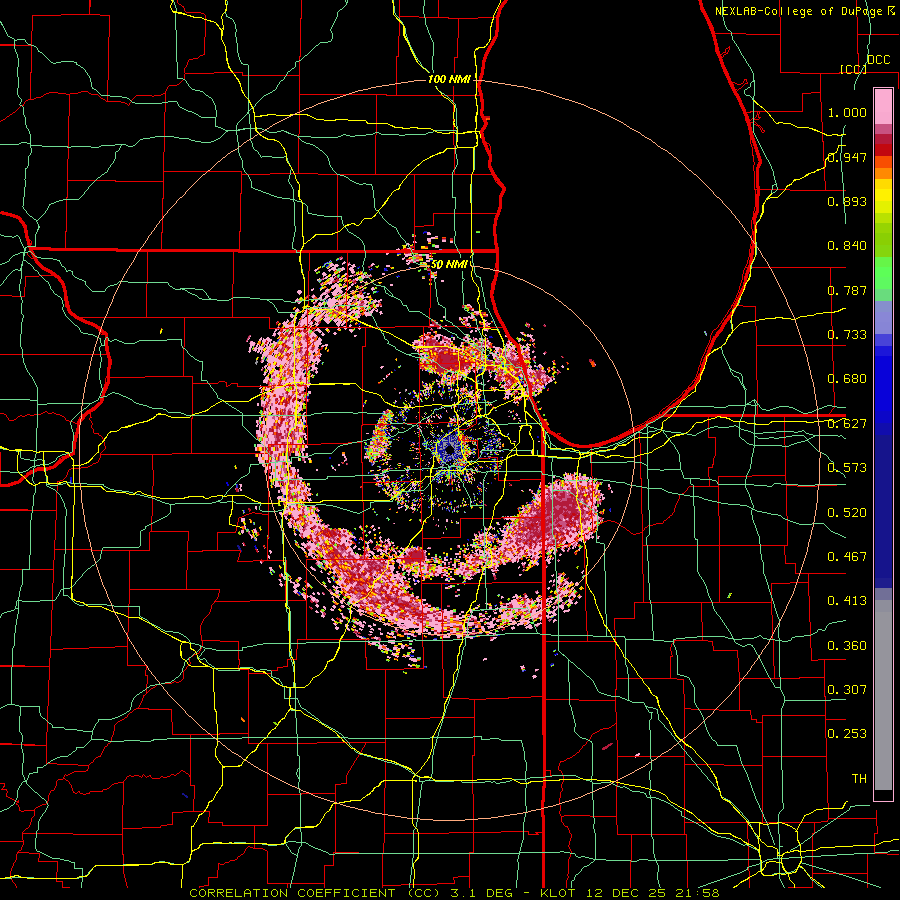The image size is (900, 900).
Task: Click the 0.733 legend value
Action: [847, 335]
